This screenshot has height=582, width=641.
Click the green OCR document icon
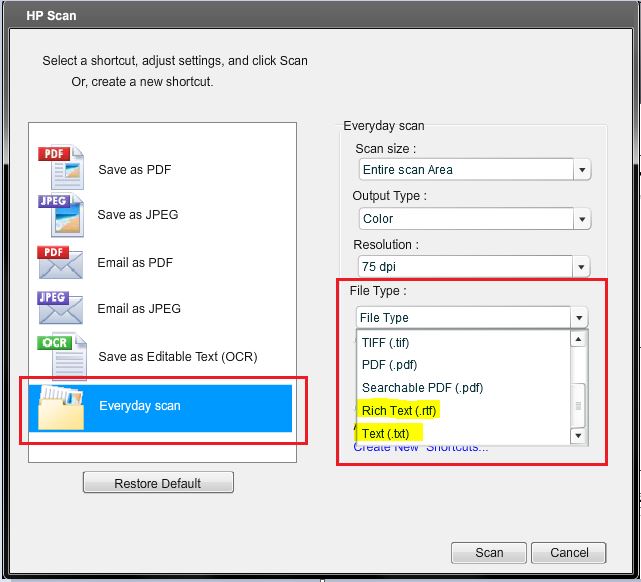coord(62,355)
